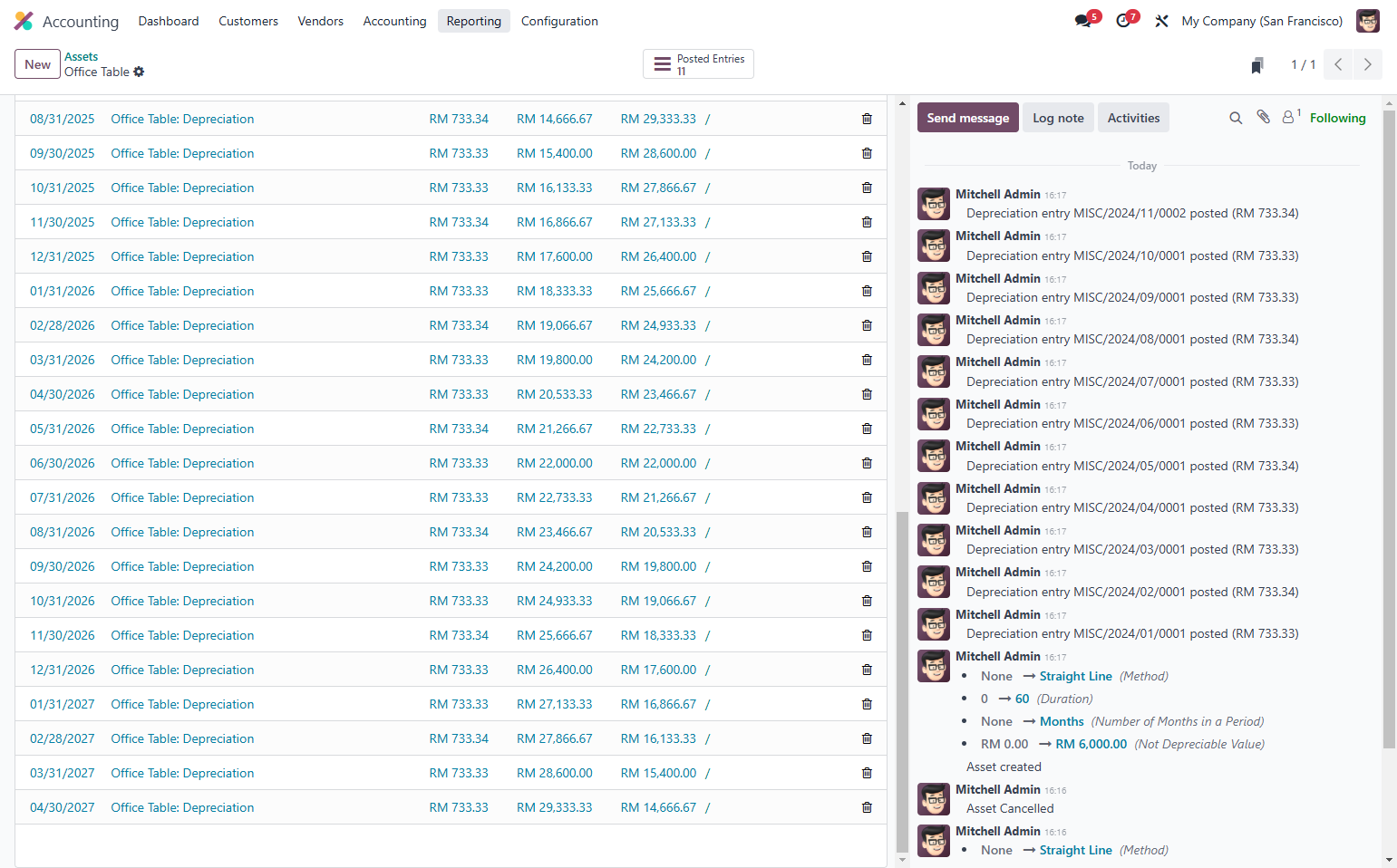Open the Reporting menu
1397x868 pixels.
pos(473,21)
